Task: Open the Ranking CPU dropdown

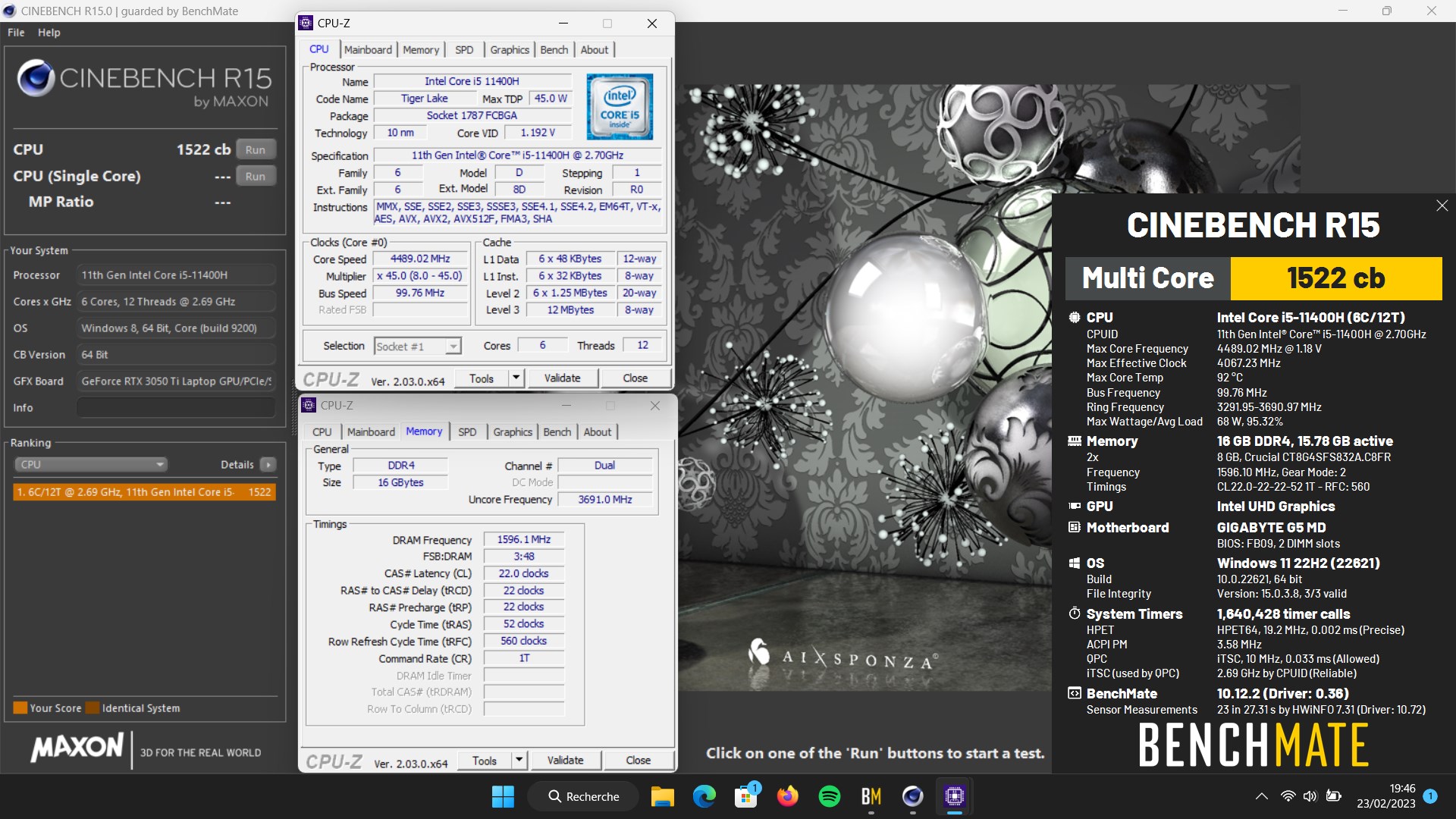Action: [90, 464]
